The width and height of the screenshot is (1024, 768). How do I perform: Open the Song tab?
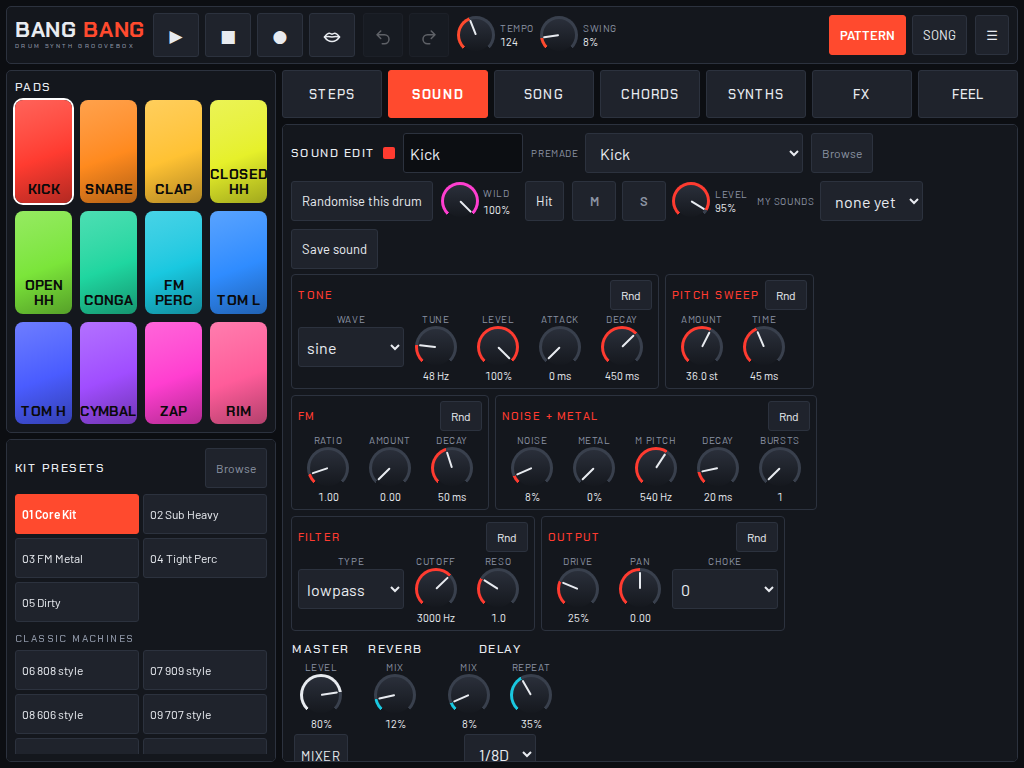543,94
